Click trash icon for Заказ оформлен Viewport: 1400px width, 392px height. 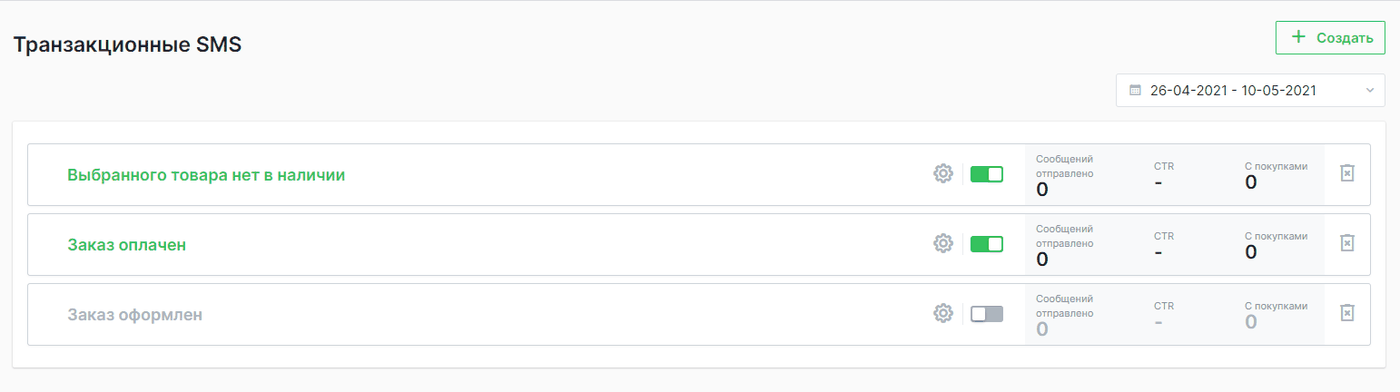pyautogui.click(x=1347, y=313)
